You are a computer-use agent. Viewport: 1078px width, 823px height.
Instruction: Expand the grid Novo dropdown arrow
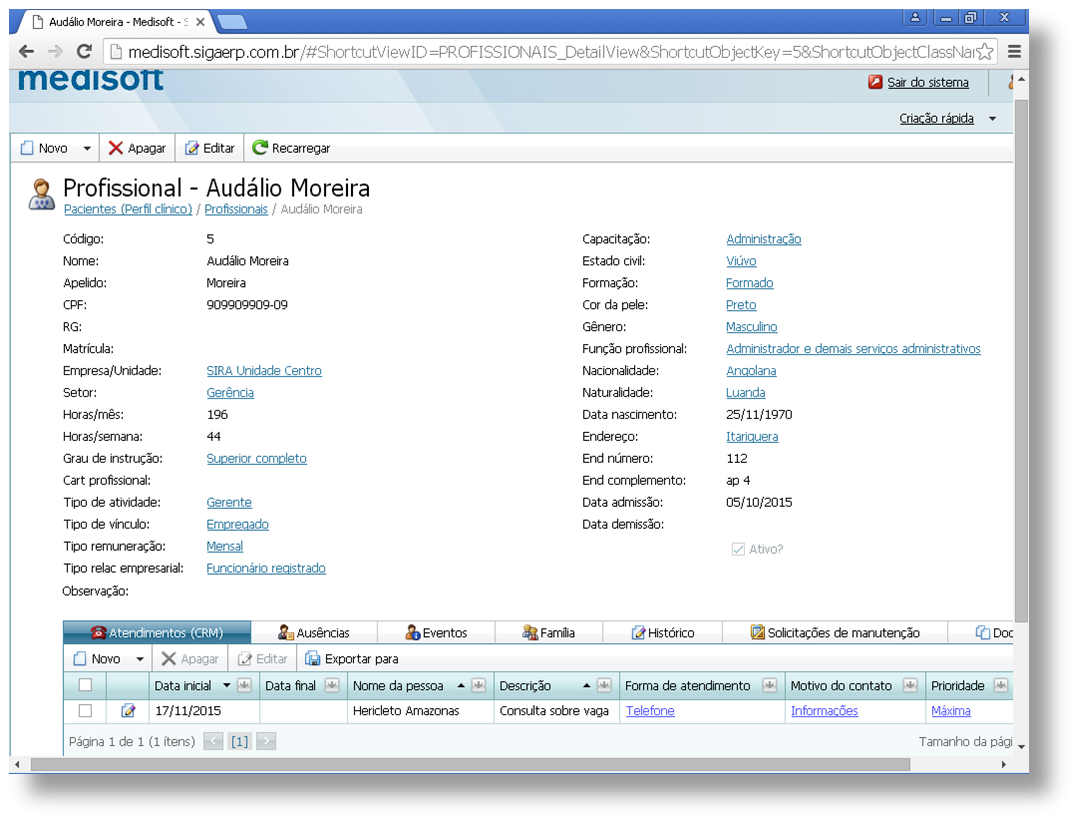pyautogui.click(x=140, y=659)
